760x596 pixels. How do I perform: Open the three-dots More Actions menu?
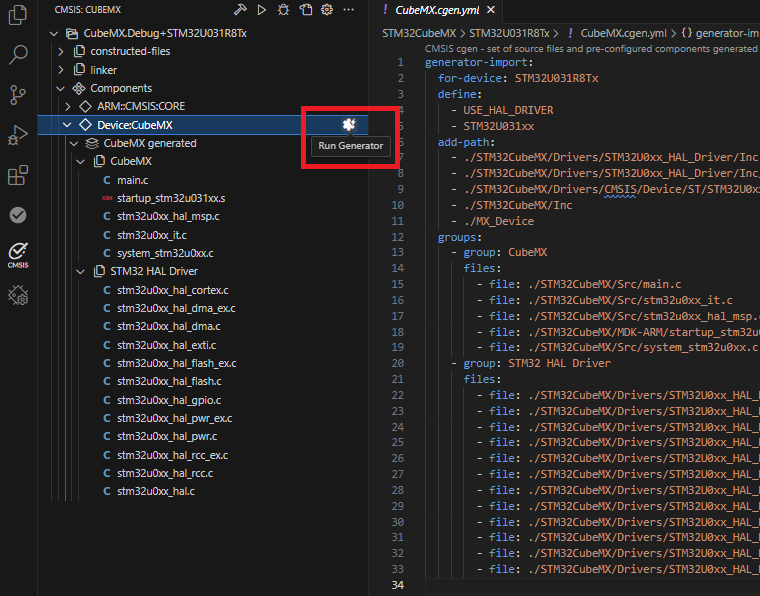(x=348, y=9)
